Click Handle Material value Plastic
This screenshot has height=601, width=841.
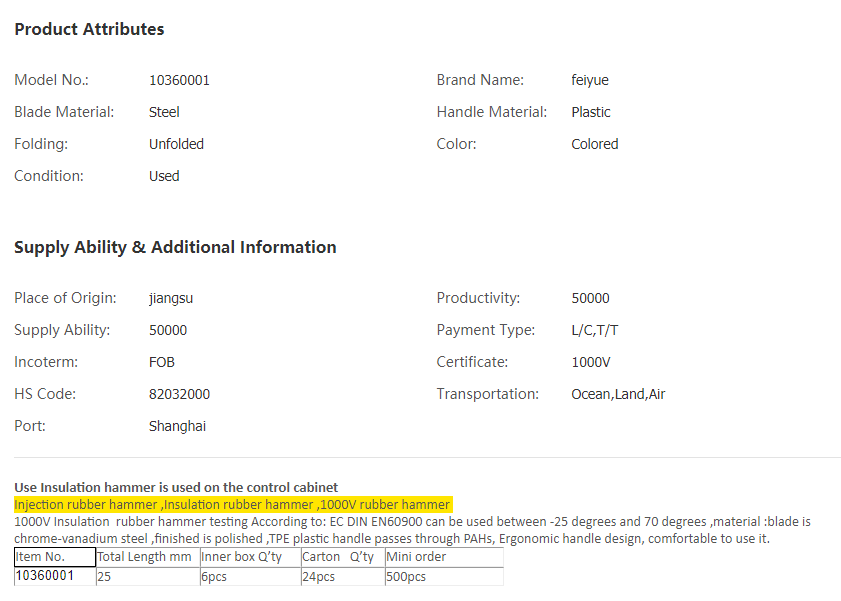(x=591, y=112)
